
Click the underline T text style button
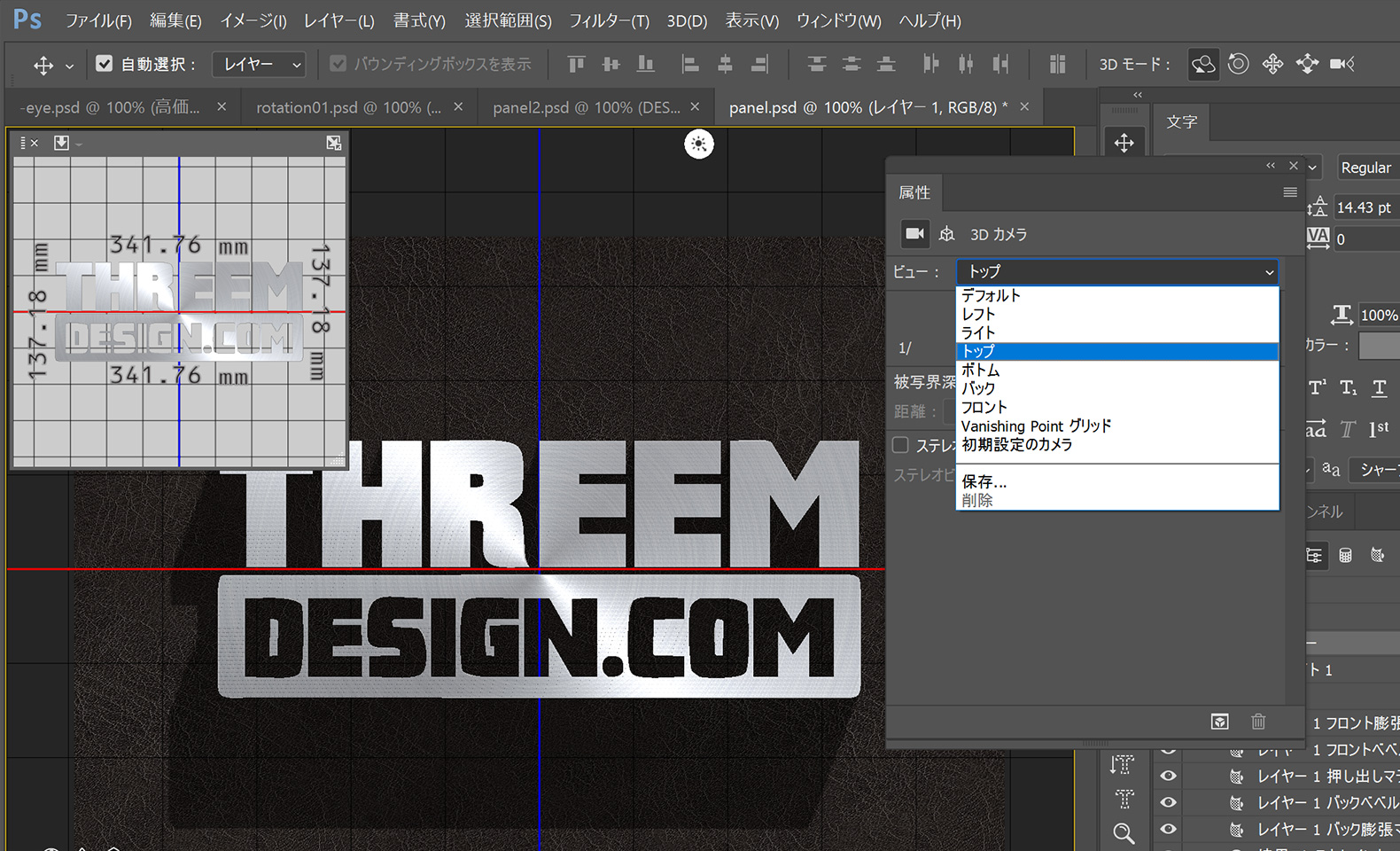[x=1379, y=387]
